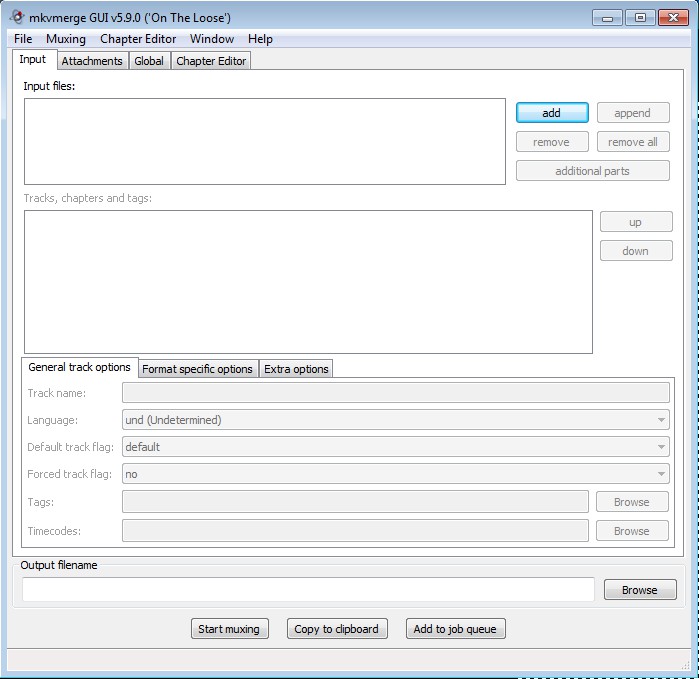Viewport: 699px width, 679px height.
Task: Click the up button beside tracks list
Action: (636, 222)
